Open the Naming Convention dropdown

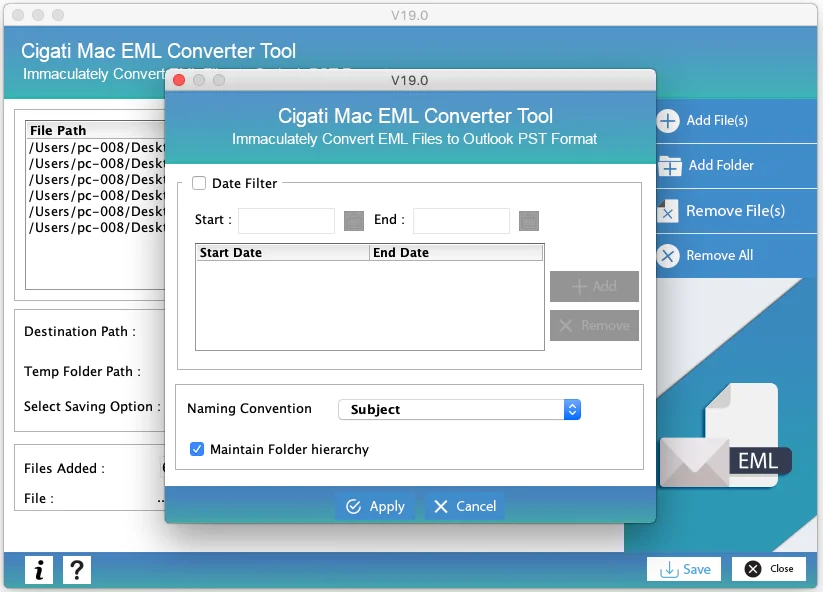(x=459, y=409)
